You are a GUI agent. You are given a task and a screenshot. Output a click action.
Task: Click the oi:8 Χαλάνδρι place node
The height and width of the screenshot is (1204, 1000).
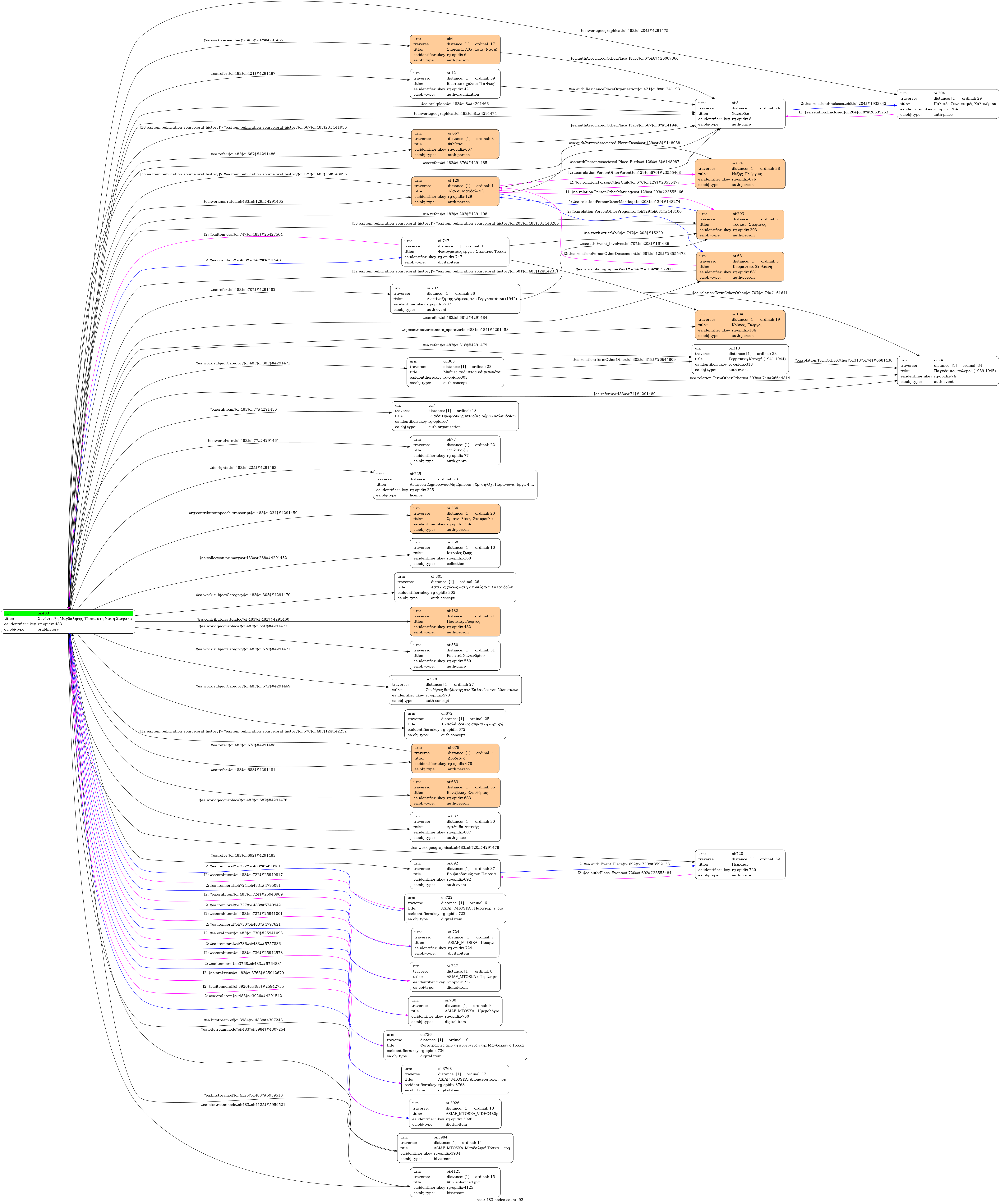tap(740, 113)
